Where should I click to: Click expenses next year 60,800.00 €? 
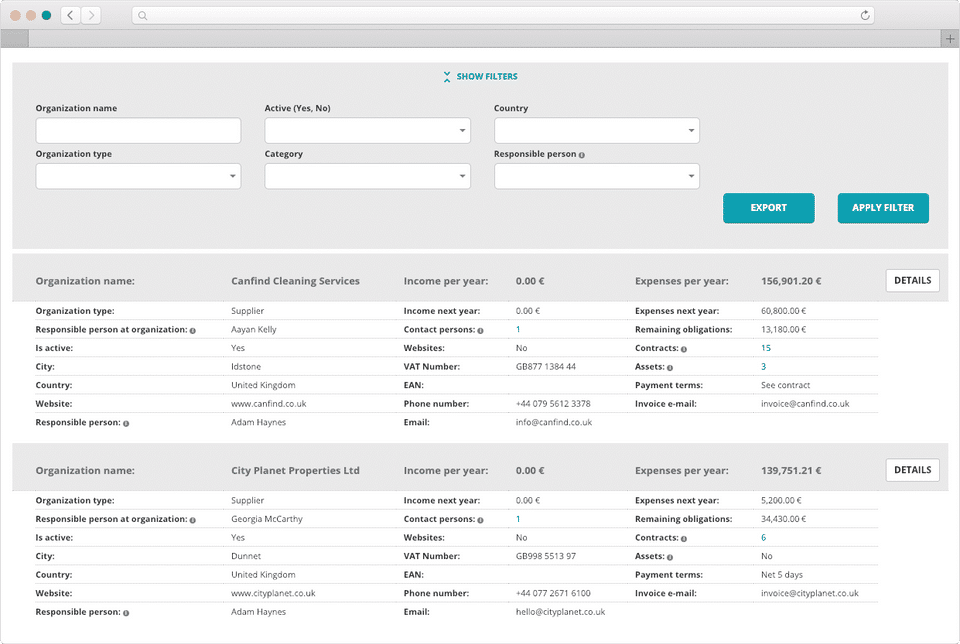[784, 311]
